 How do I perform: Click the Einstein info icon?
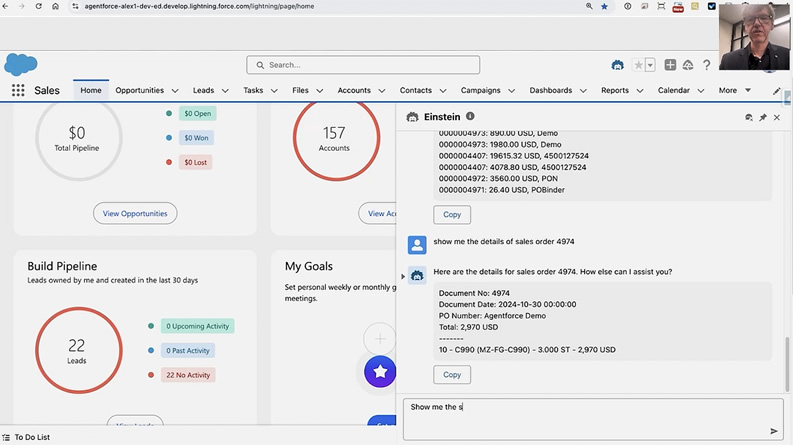tap(470, 116)
